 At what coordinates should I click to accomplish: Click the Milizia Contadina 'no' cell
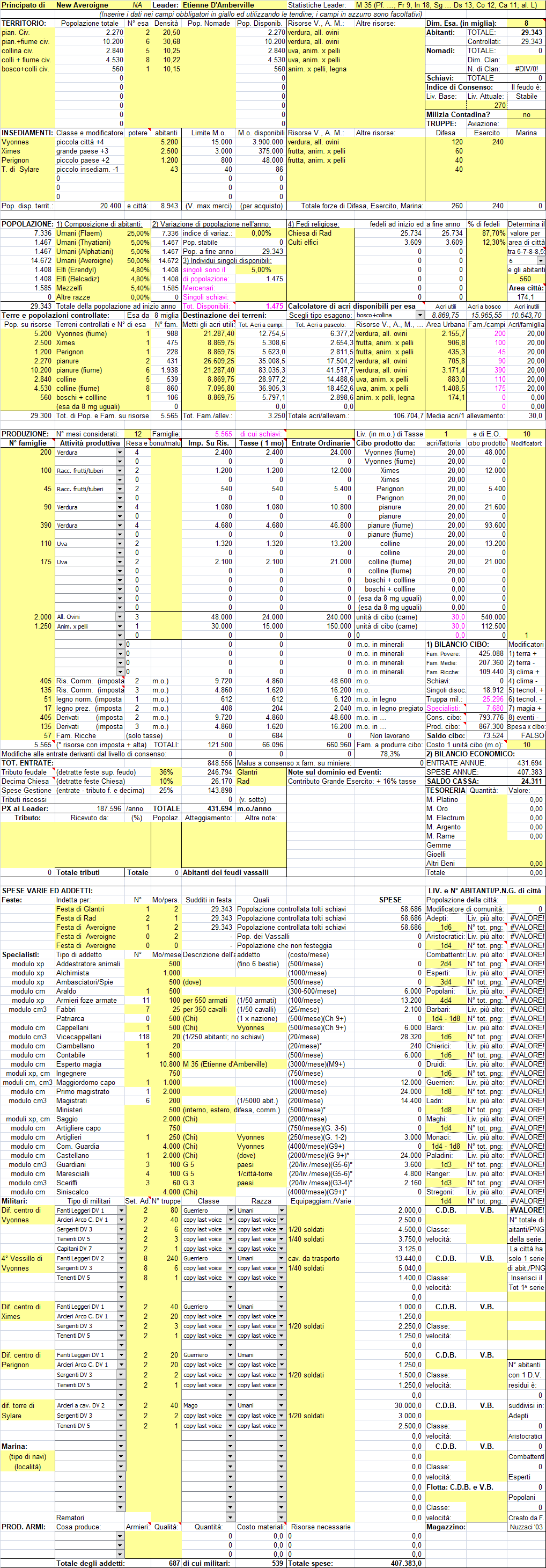coord(526,114)
